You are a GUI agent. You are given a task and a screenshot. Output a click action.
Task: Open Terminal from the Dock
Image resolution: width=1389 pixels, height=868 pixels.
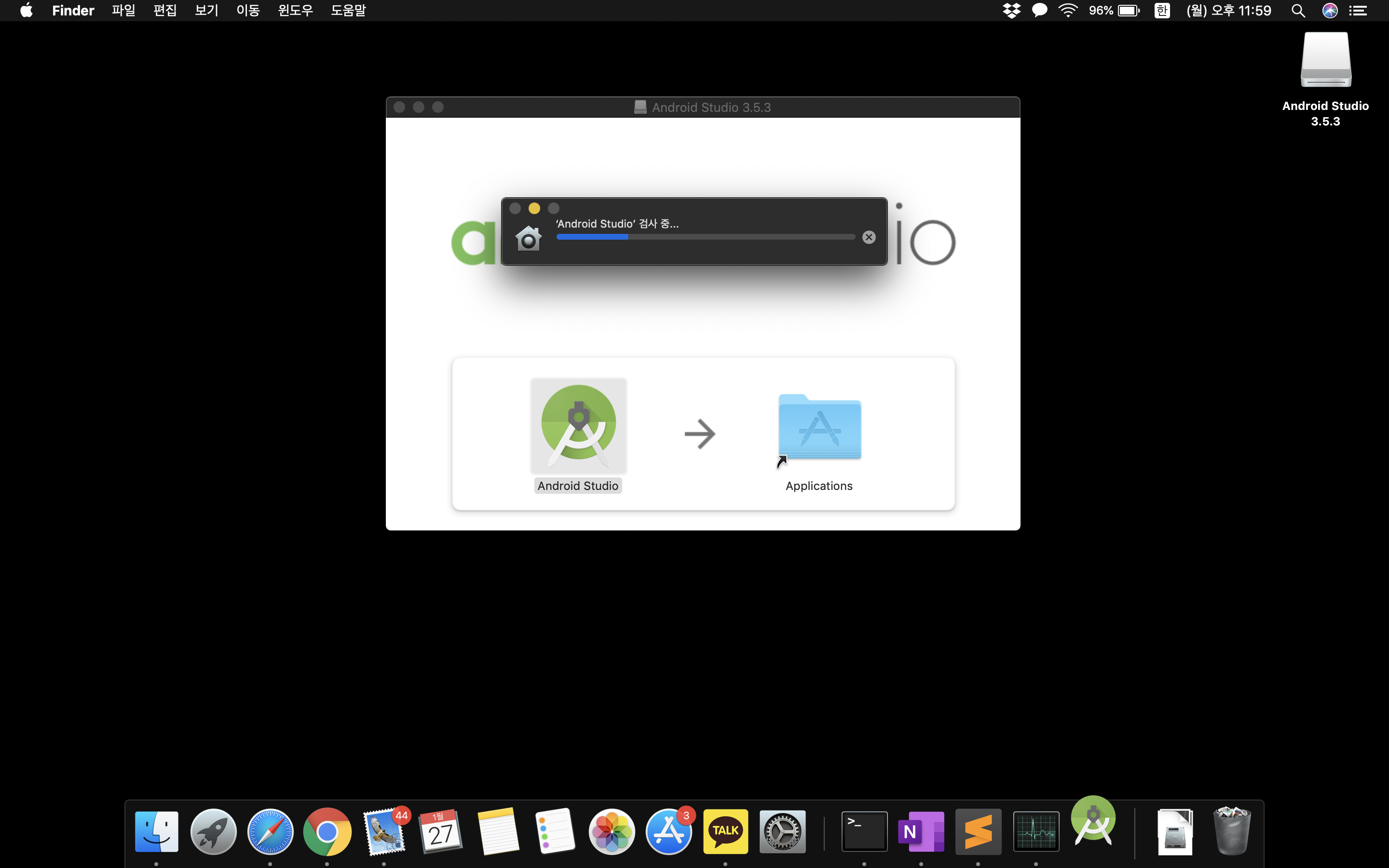(864, 831)
